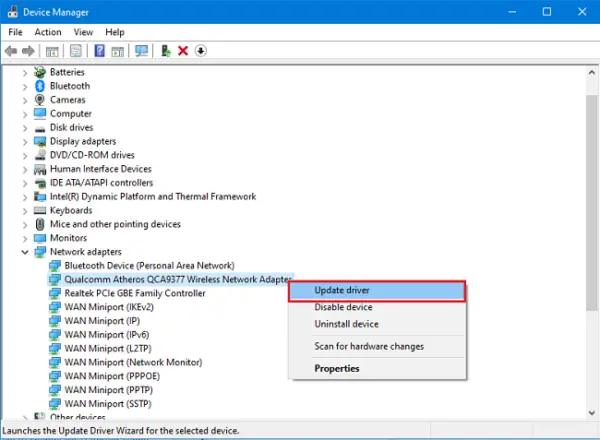Open the View menu
The image size is (600, 440).
click(x=83, y=32)
